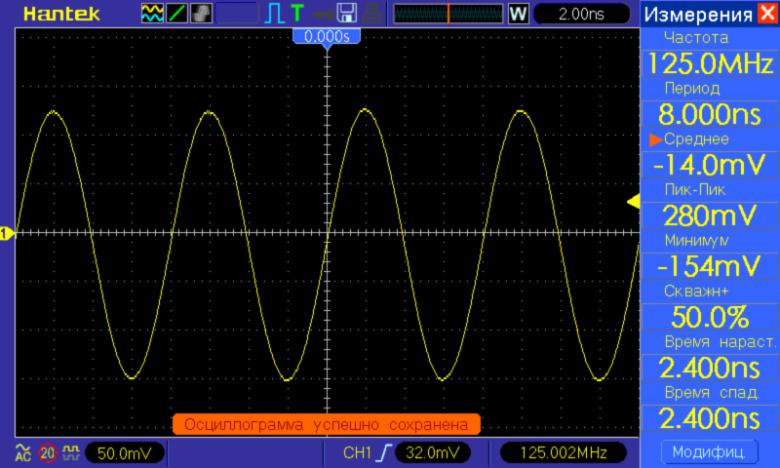Click the 50.0mV vertical scale field
The image size is (780, 468).
(x=124, y=453)
